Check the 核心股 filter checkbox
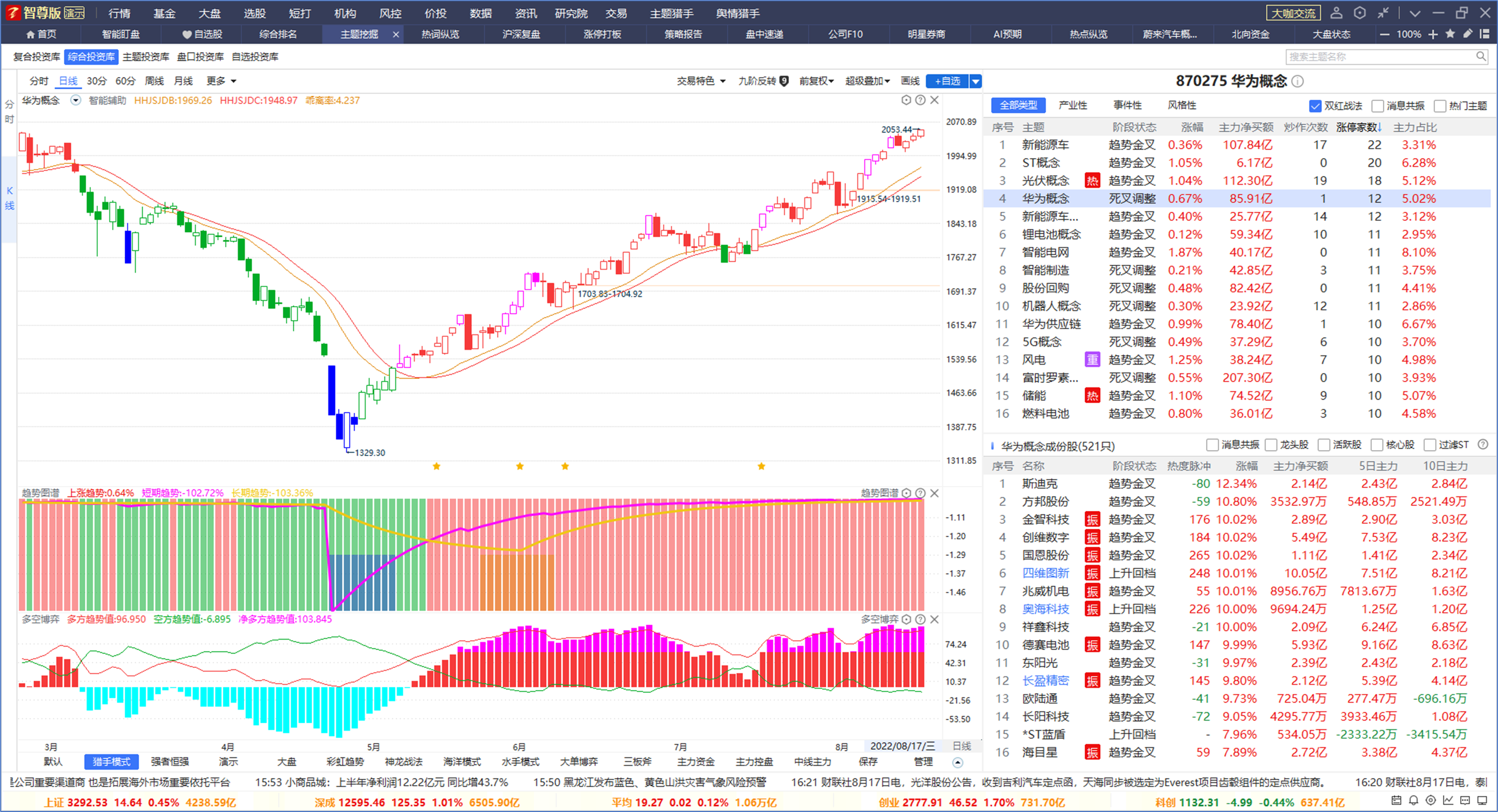 pyautogui.click(x=1377, y=445)
